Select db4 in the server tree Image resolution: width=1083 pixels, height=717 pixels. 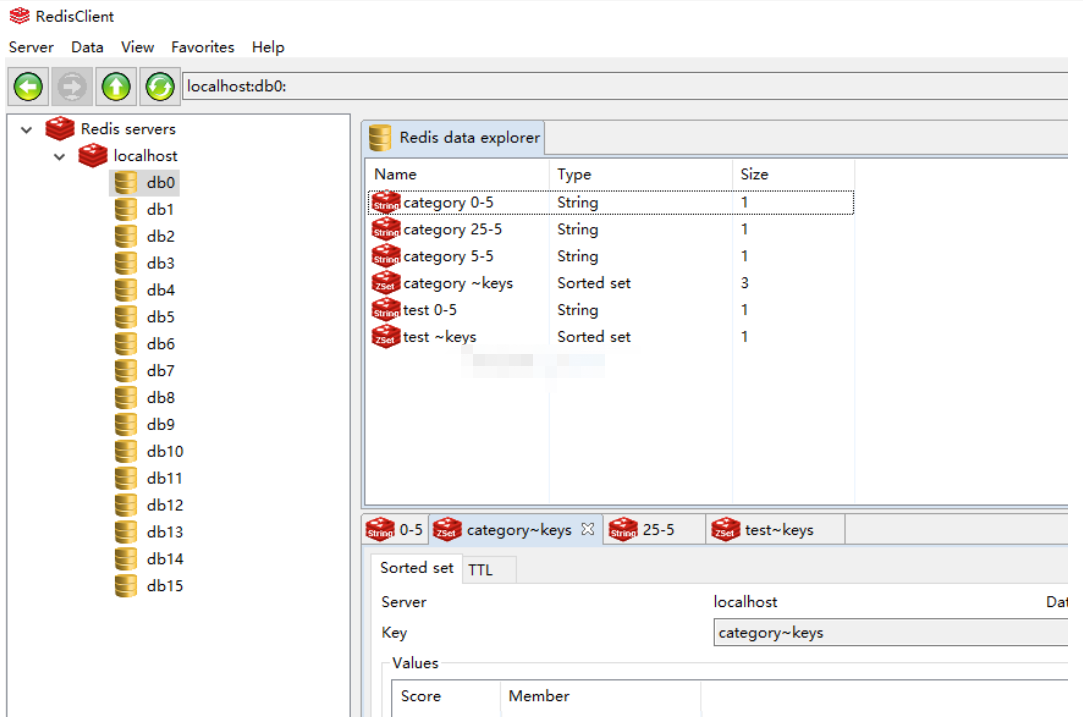[160, 290]
